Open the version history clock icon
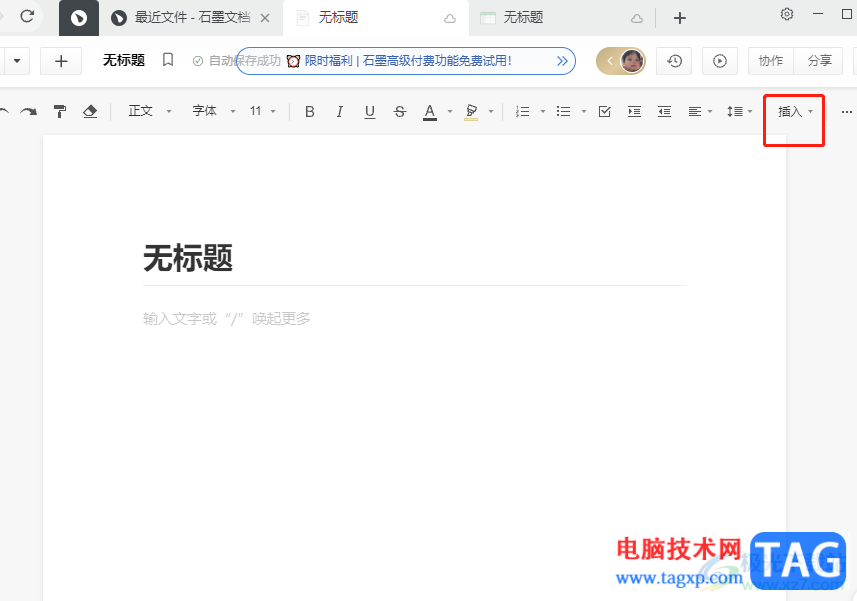 (674, 61)
